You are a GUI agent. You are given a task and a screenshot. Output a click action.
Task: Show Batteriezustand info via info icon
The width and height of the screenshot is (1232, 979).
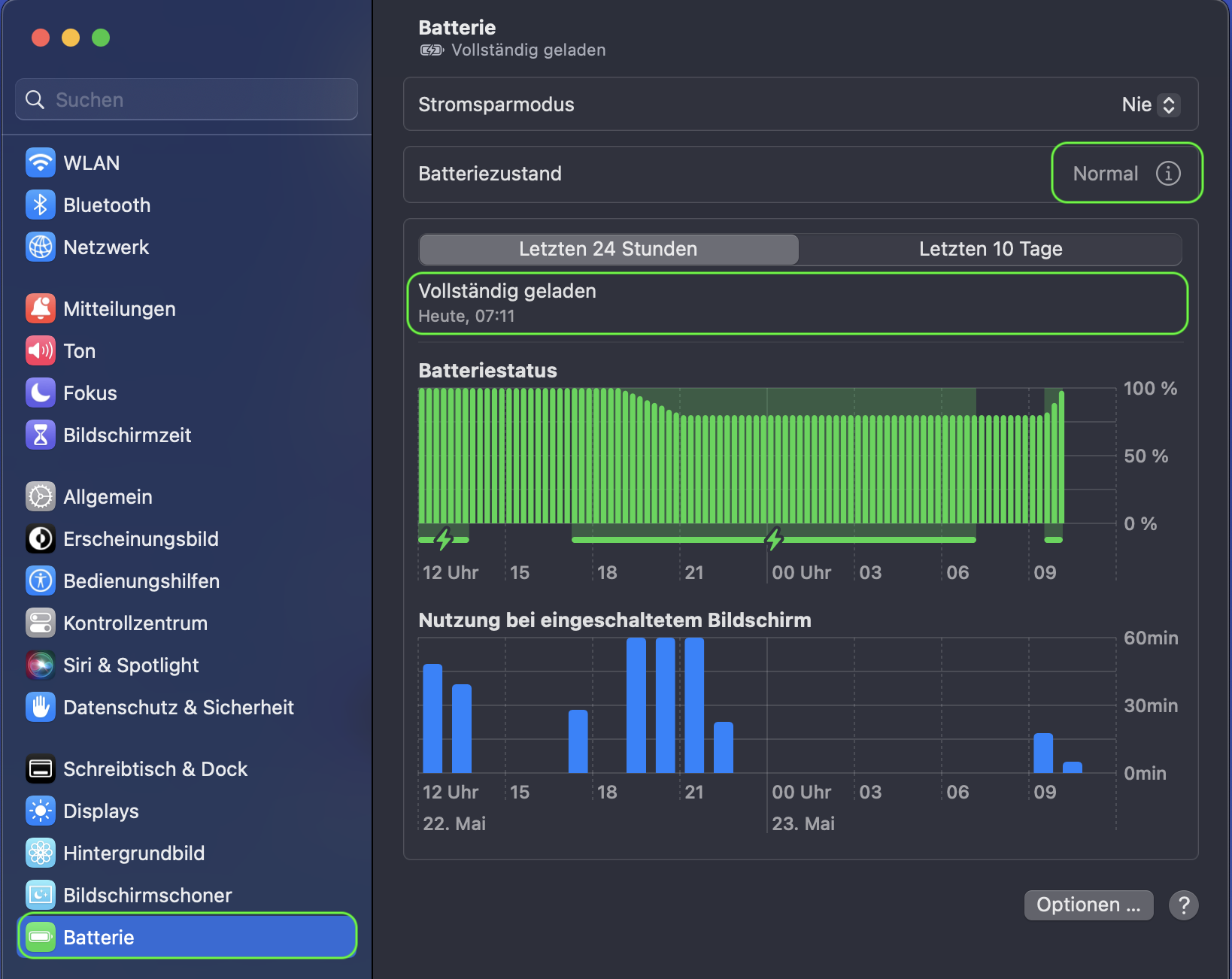point(1167,174)
